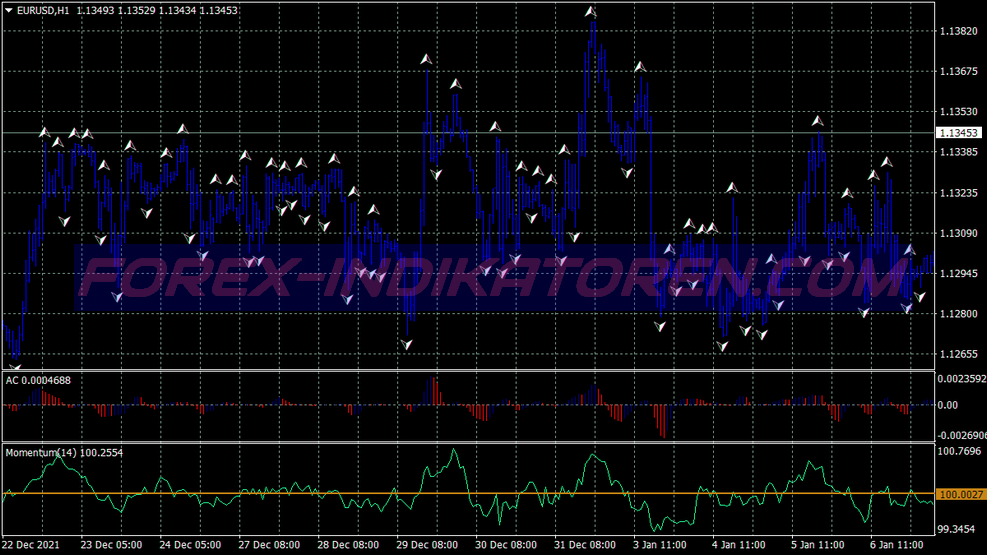Click the lowest down arrow near 4 Jan
Image resolution: width=987 pixels, height=555 pixels.
pyautogui.click(x=722, y=347)
